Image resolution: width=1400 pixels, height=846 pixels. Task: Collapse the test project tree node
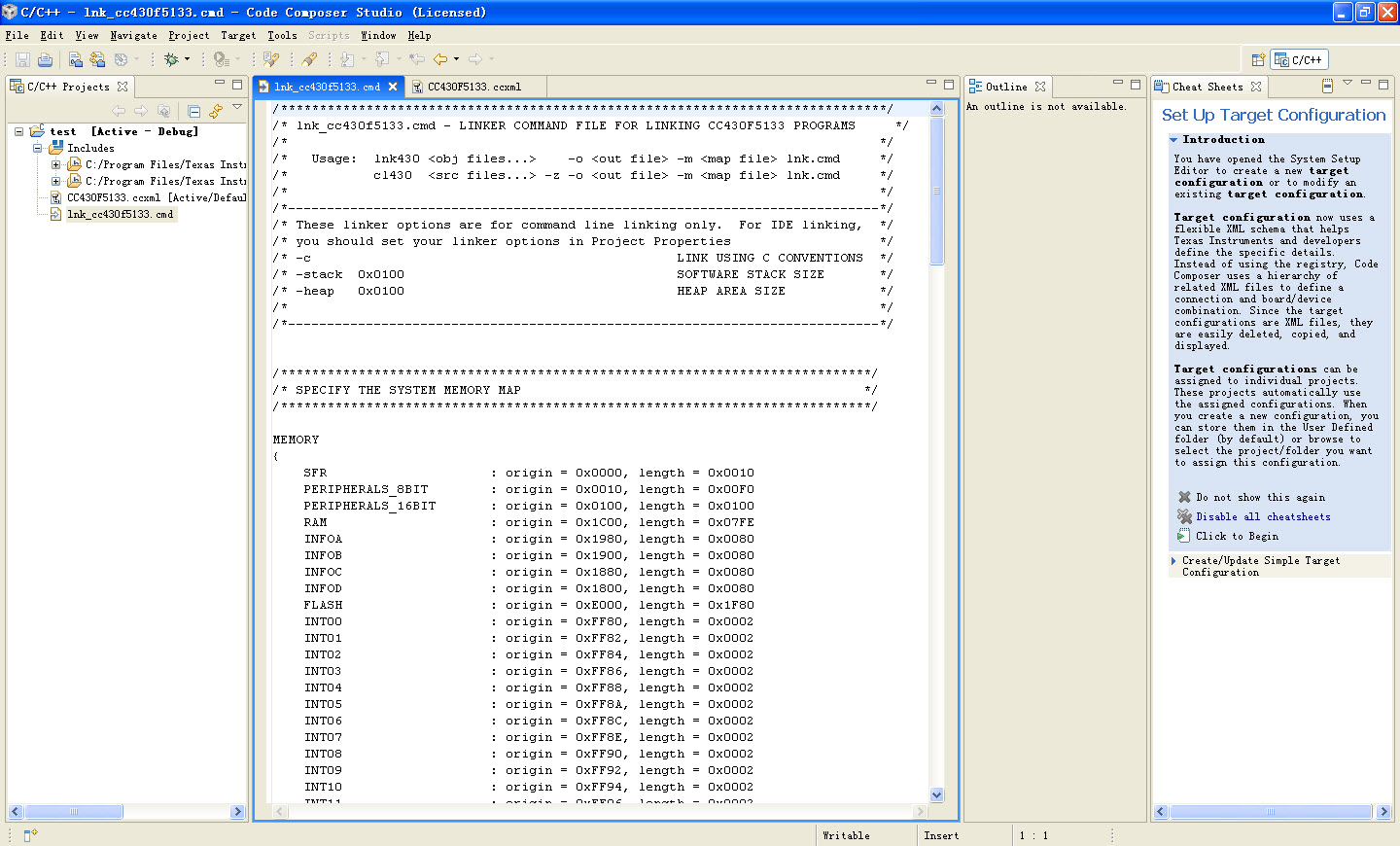pyautogui.click(x=18, y=131)
